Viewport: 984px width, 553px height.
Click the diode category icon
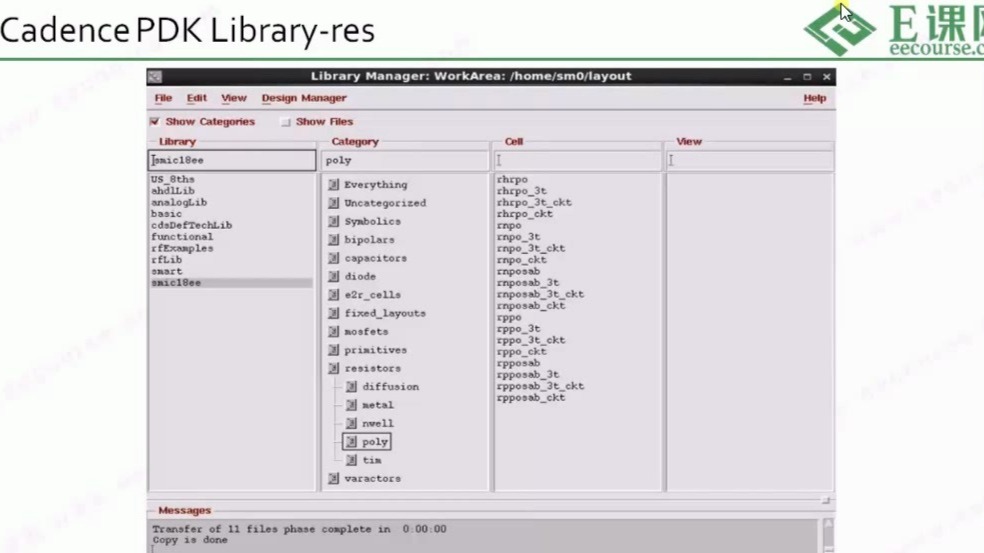(334, 276)
